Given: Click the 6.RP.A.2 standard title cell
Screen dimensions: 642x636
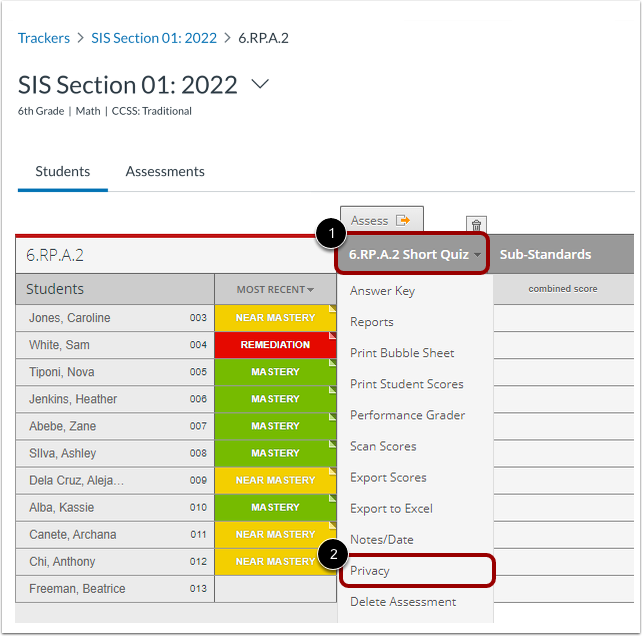Looking at the screenshot, I should (x=176, y=255).
